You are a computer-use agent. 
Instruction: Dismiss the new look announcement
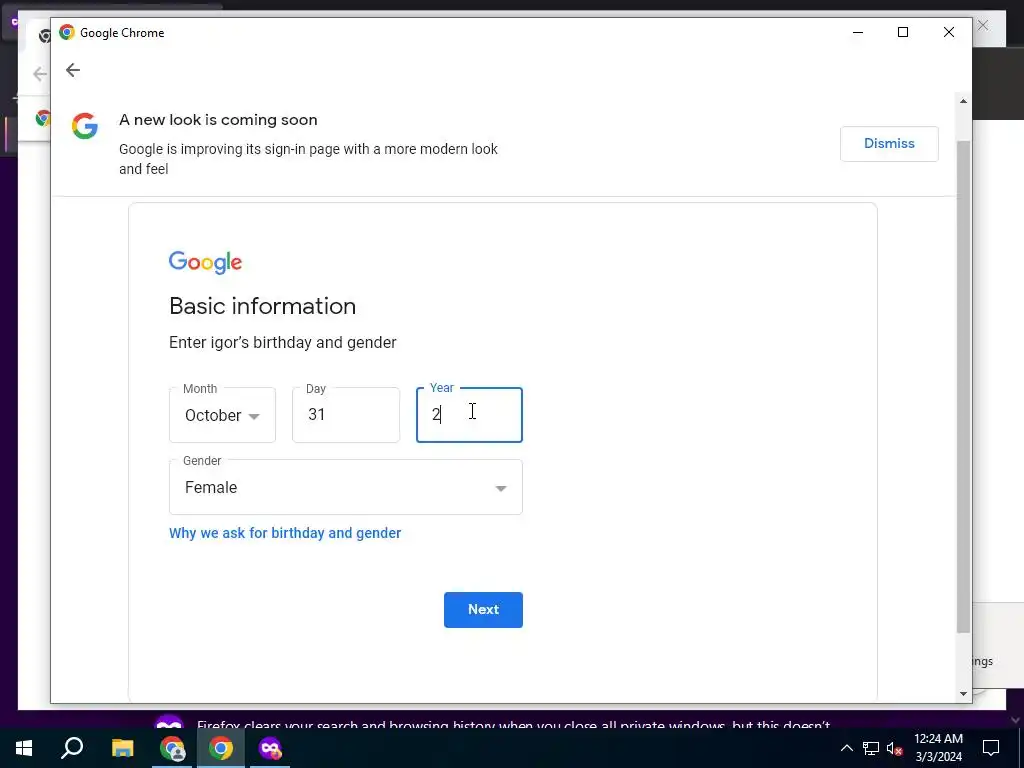889,144
